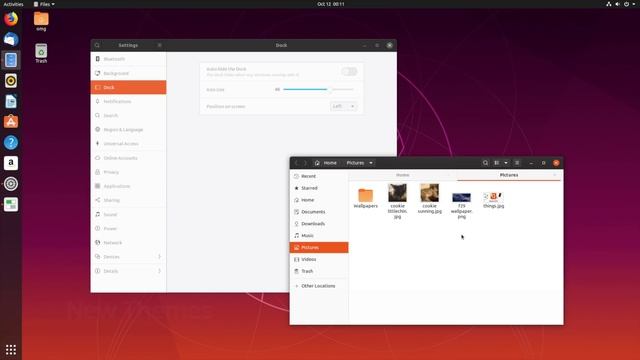Select the Wallpapers folder

pyautogui.click(x=365, y=199)
